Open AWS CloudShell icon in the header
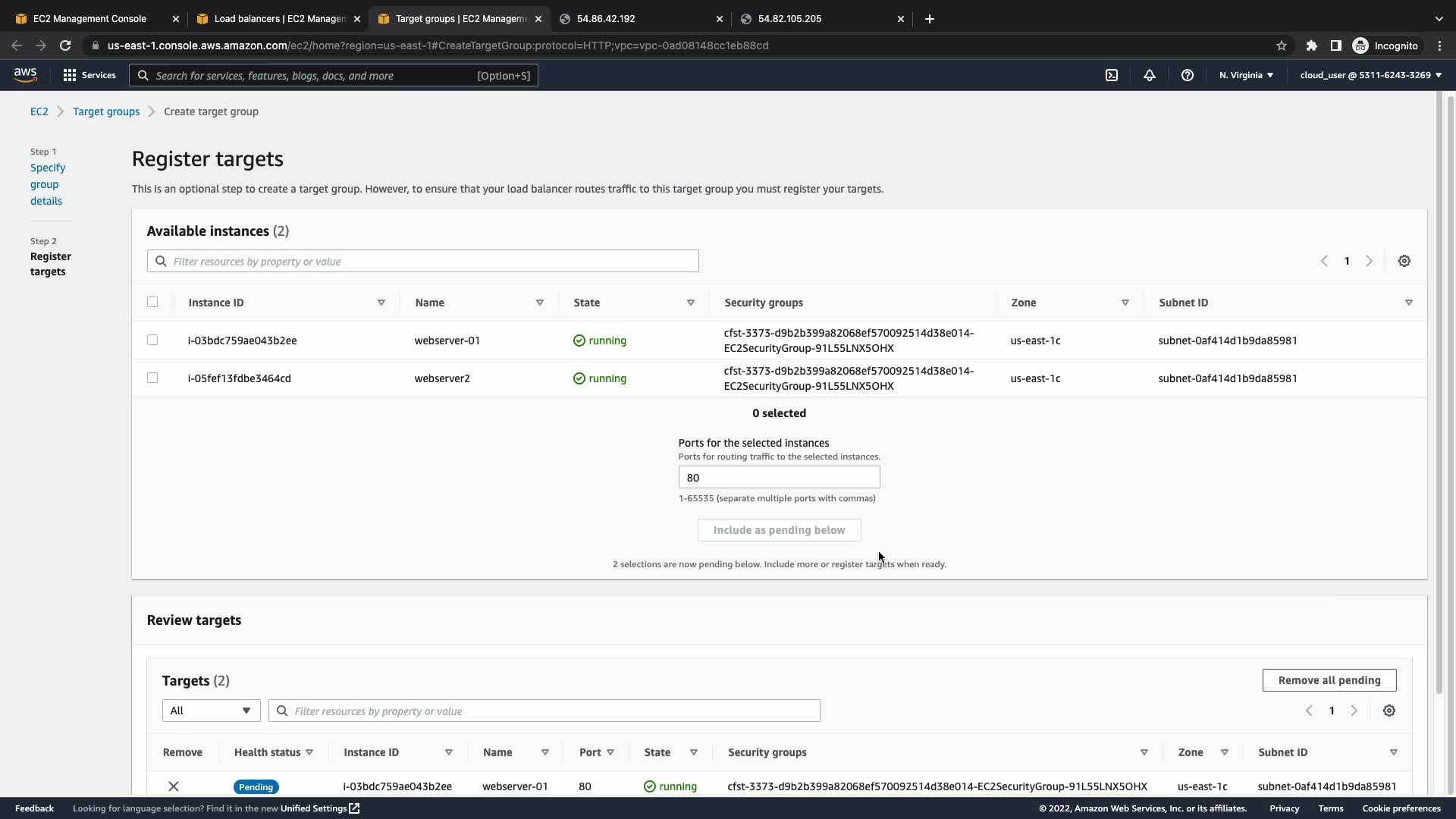 1112,75
